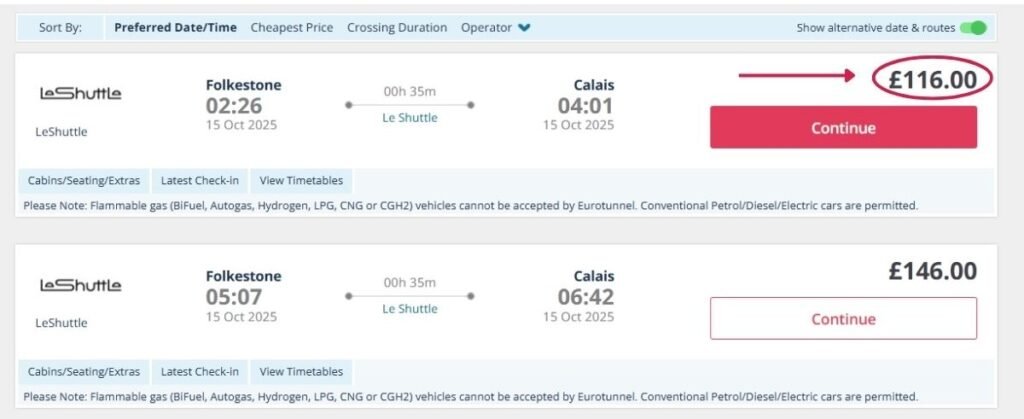
Task: Click the circled £116.00 price
Action: pos(932,80)
